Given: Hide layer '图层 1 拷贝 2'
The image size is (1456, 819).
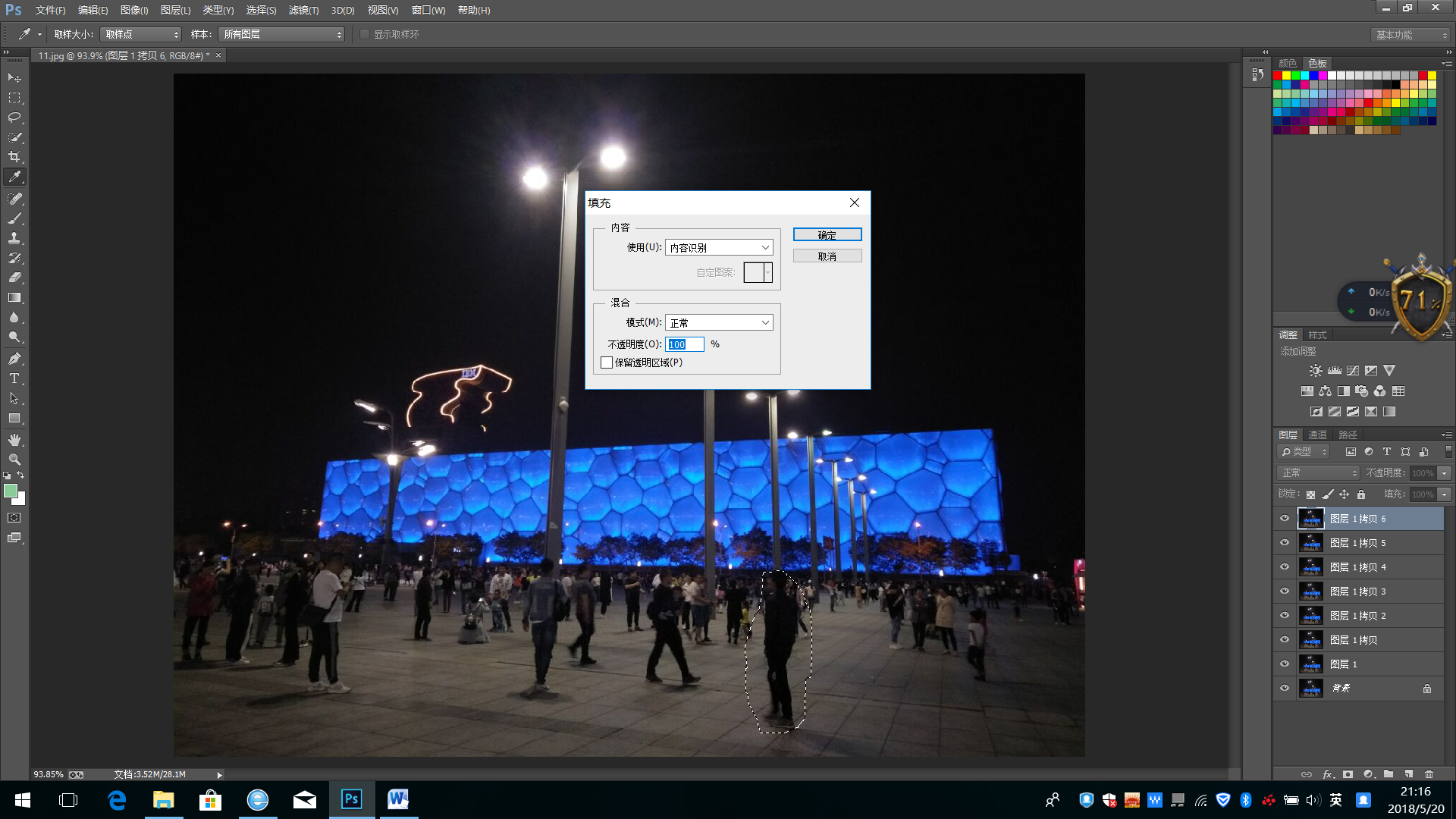Looking at the screenshot, I should click(1285, 616).
